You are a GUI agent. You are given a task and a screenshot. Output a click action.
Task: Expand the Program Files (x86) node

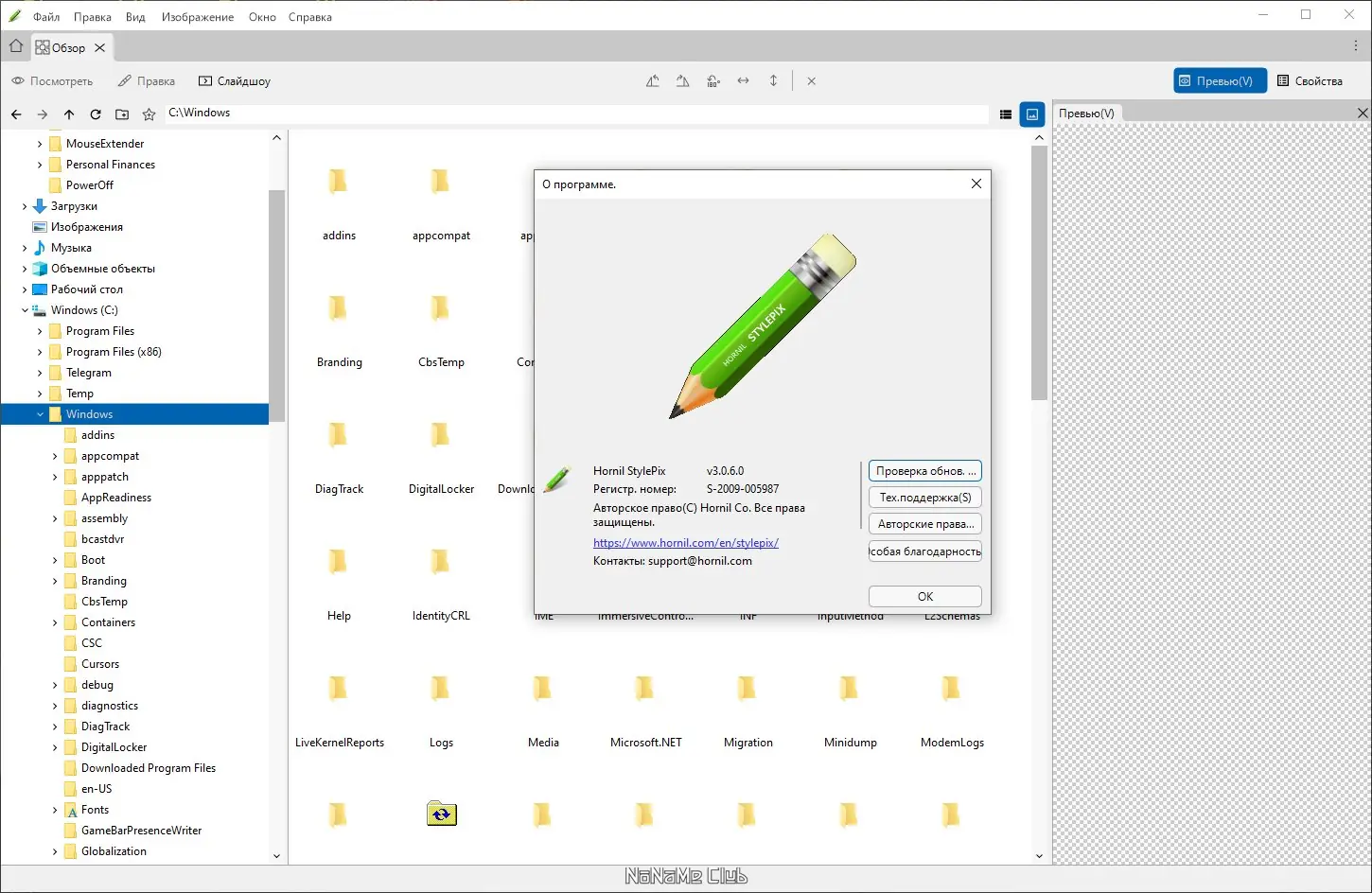pos(40,352)
